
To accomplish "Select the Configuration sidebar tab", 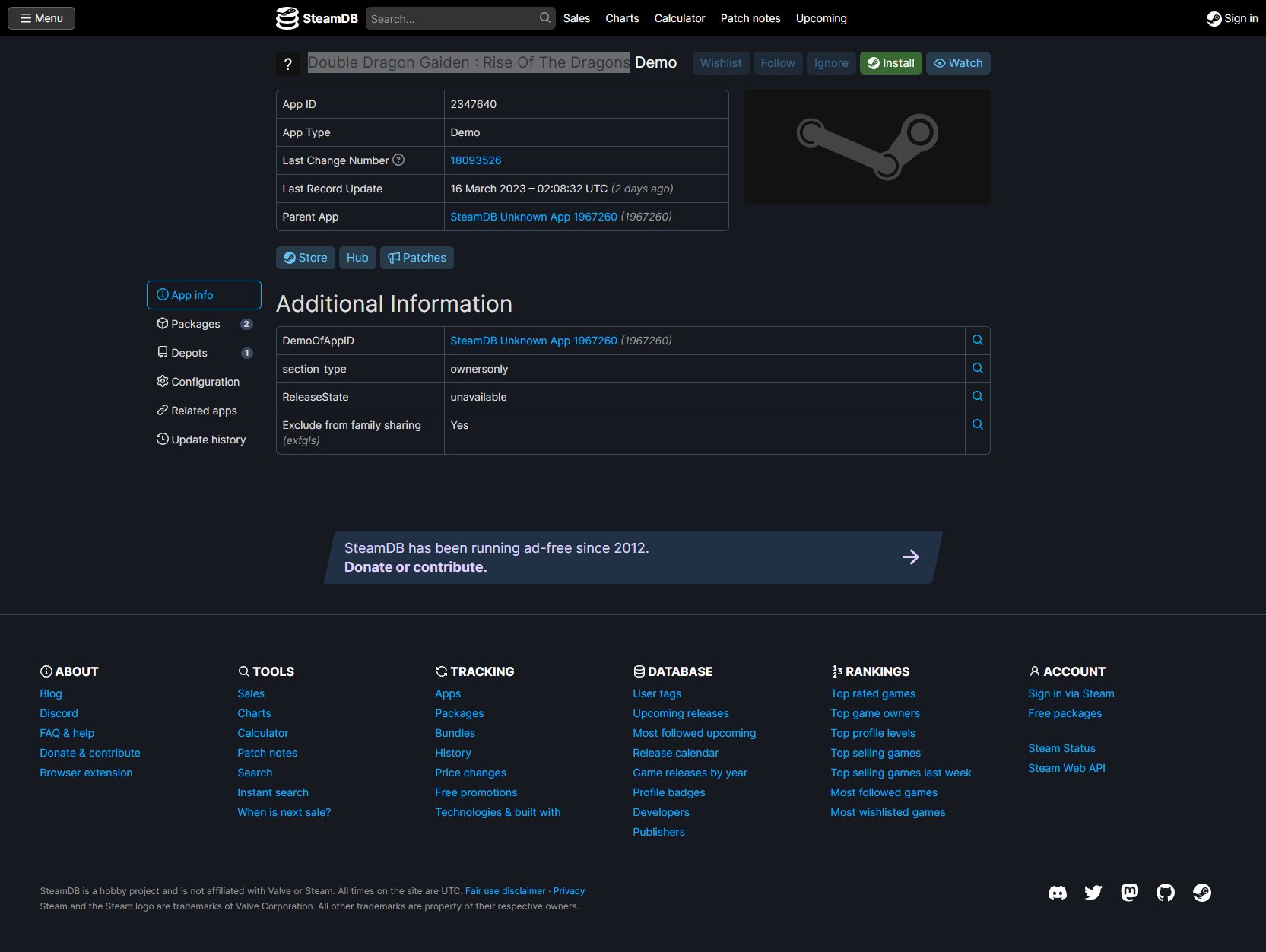I will click(x=204, y=382).
